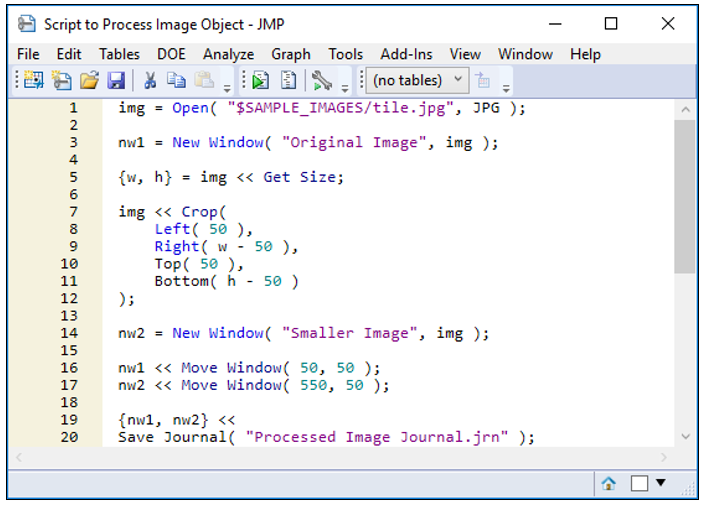
Task: Click Top( 50 ) code line
Action: point(199,264)
